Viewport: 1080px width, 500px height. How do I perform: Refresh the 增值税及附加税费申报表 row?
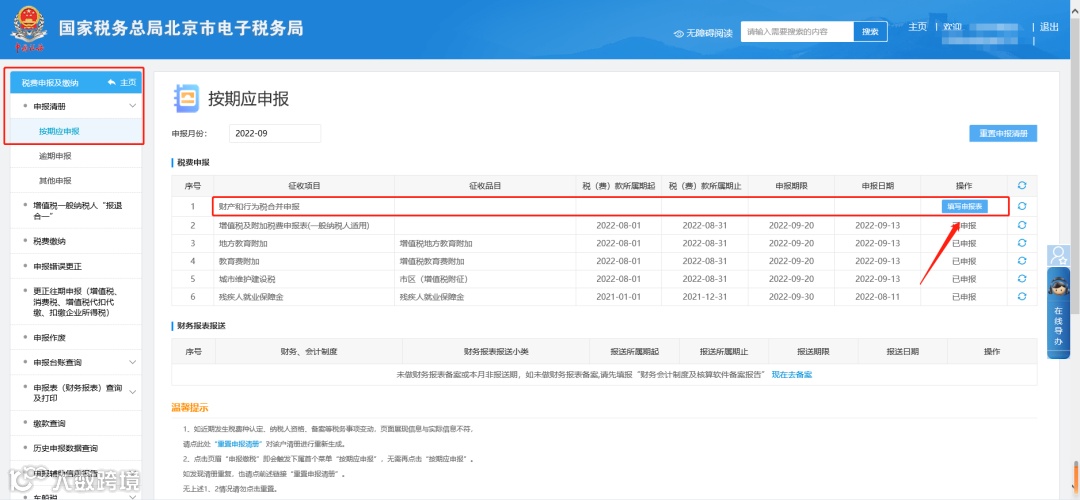(1021, 225)
